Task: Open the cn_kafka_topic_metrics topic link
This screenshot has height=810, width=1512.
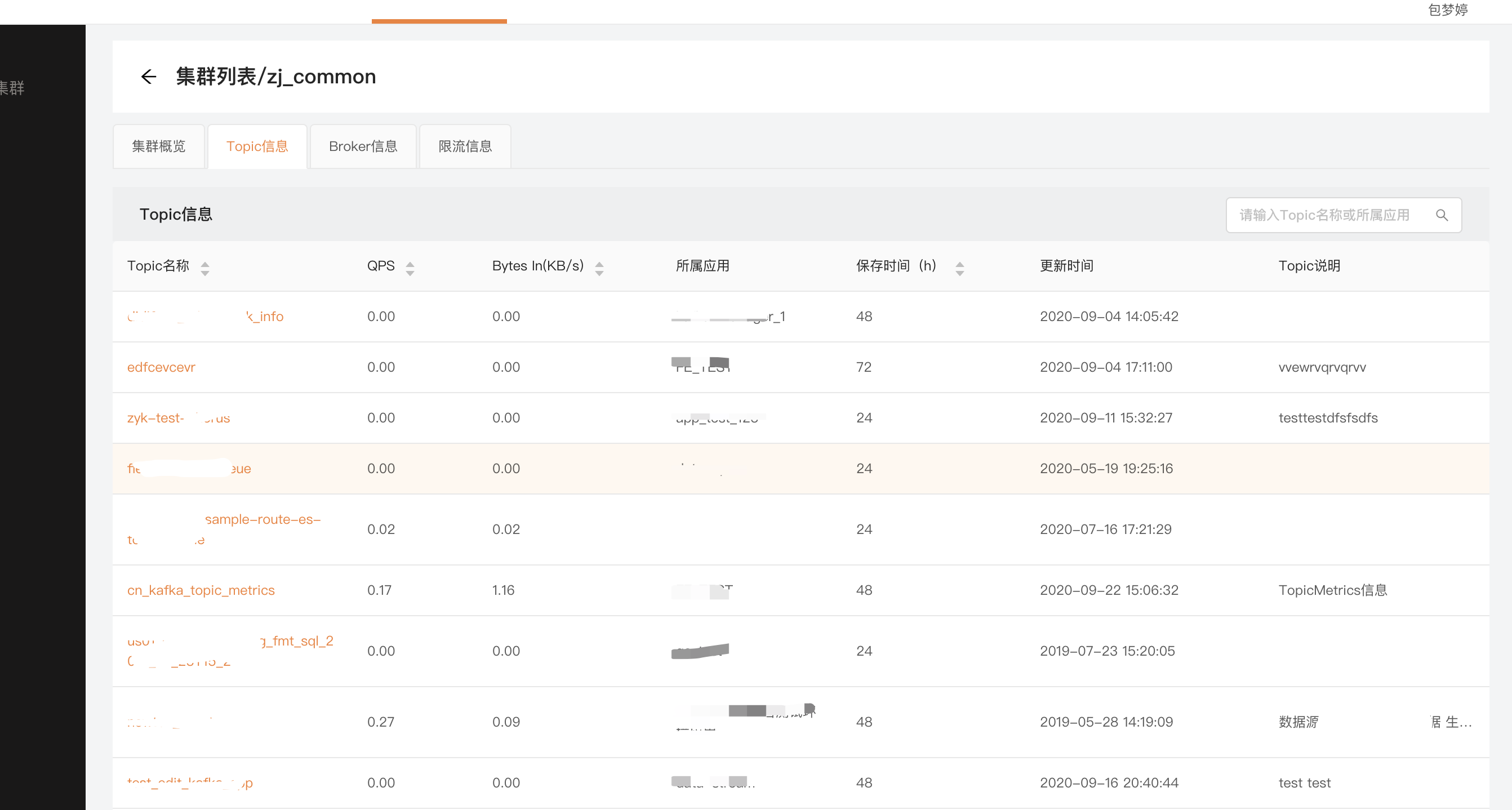Action: click(x=201, y=590)
